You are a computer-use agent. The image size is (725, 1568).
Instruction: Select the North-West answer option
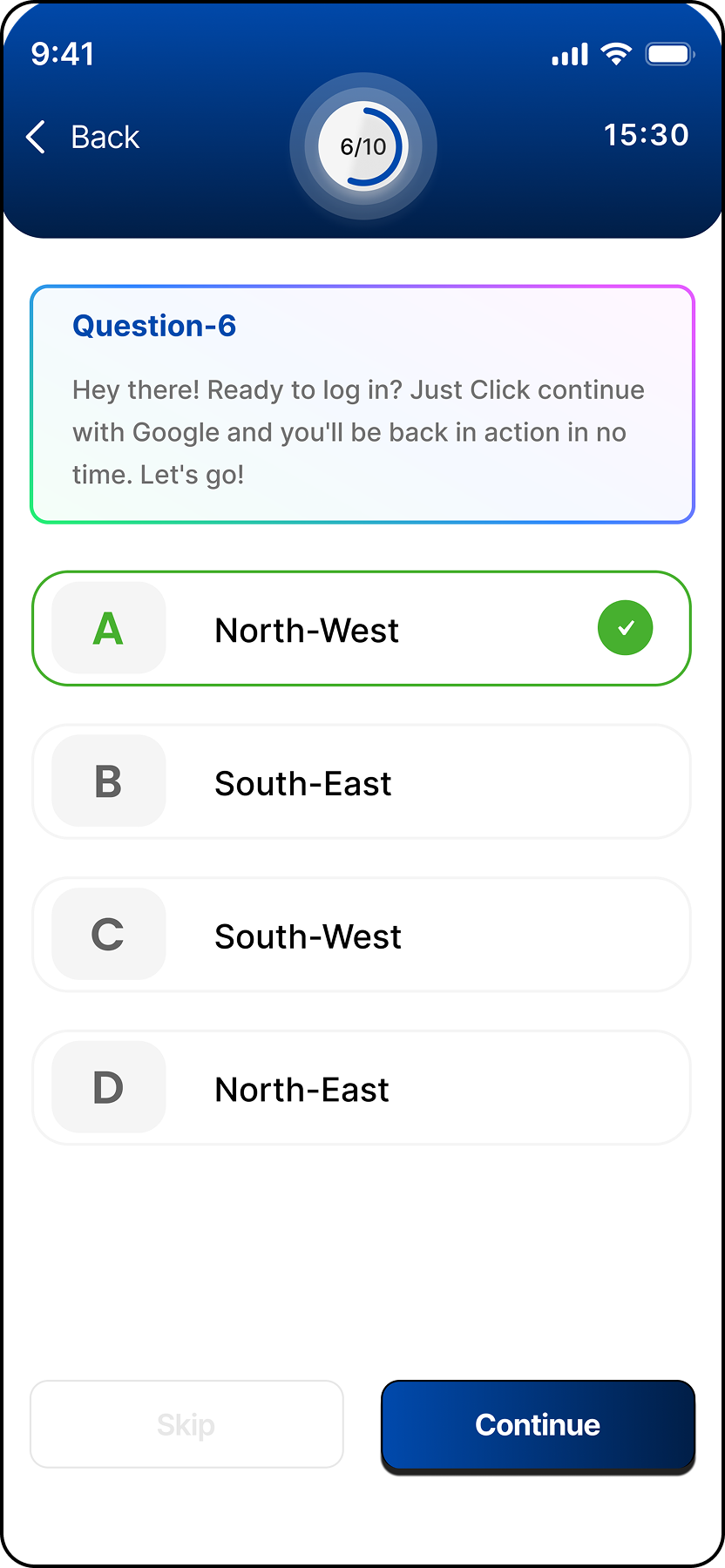click(362, 628)
